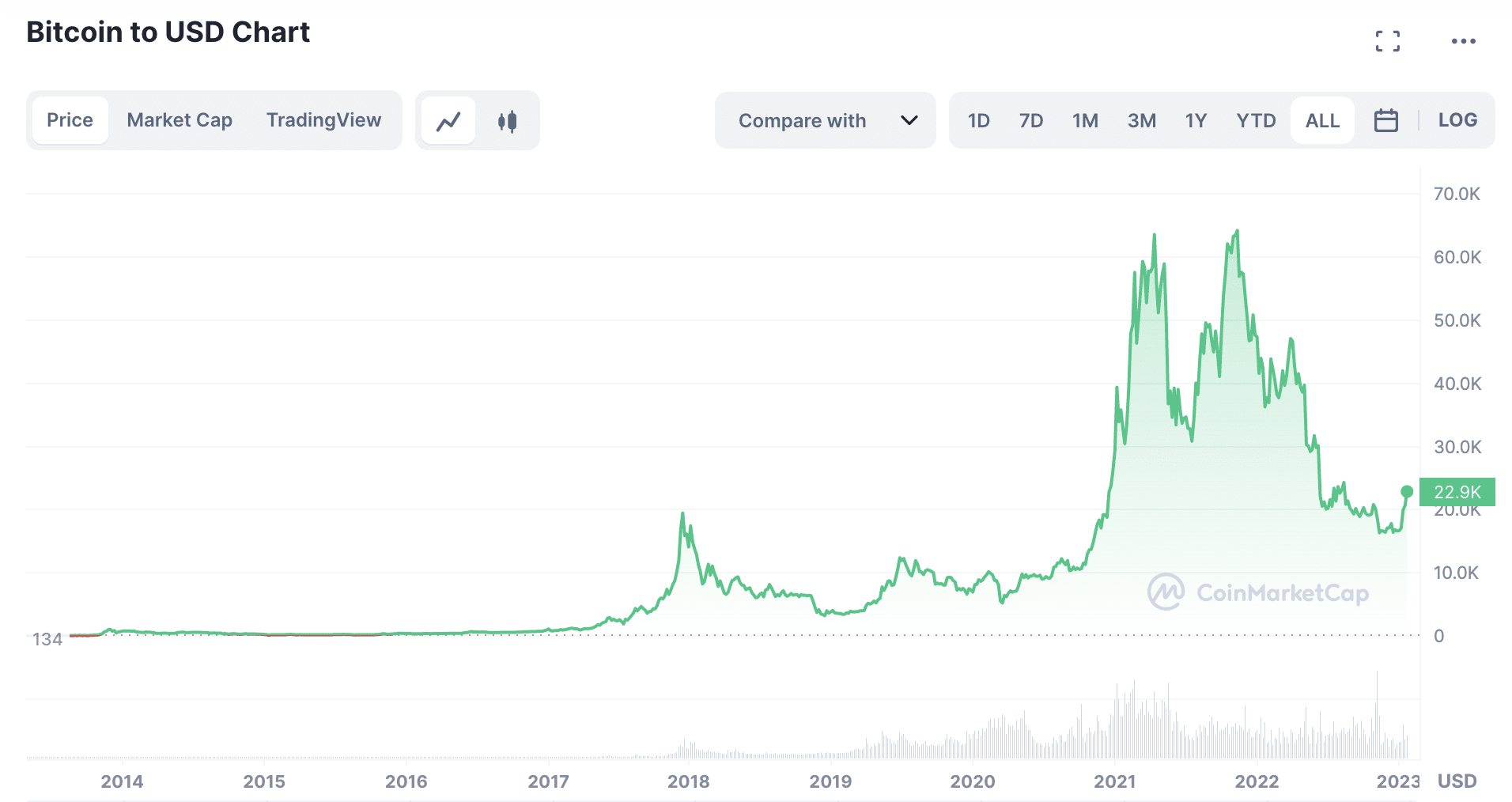Open fullscreen chart mode icon
Screen dimensions: 1512x802
[1387, 41]
